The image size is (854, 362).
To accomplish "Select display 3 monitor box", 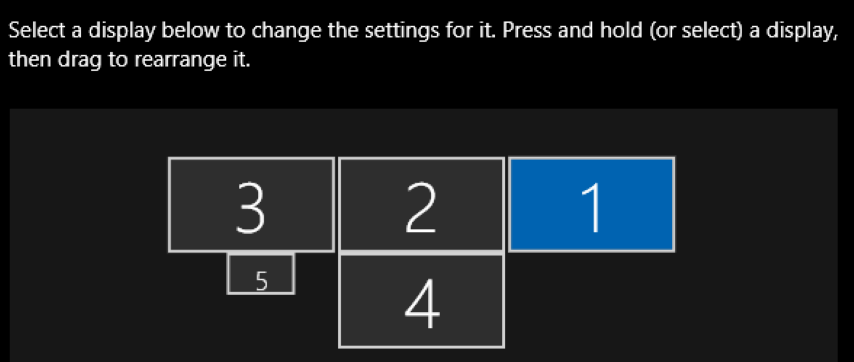I will click(251, 205).
